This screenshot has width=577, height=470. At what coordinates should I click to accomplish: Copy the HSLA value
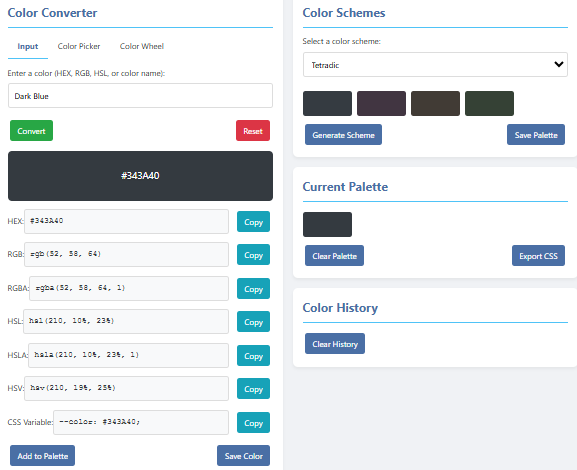253,356
